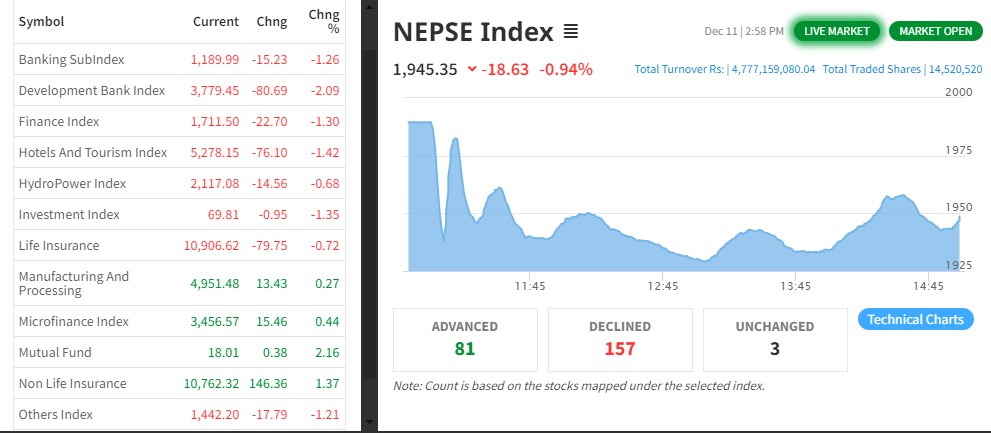Open the Development Bank Index entry
The image size is (991, 433).
91,90
